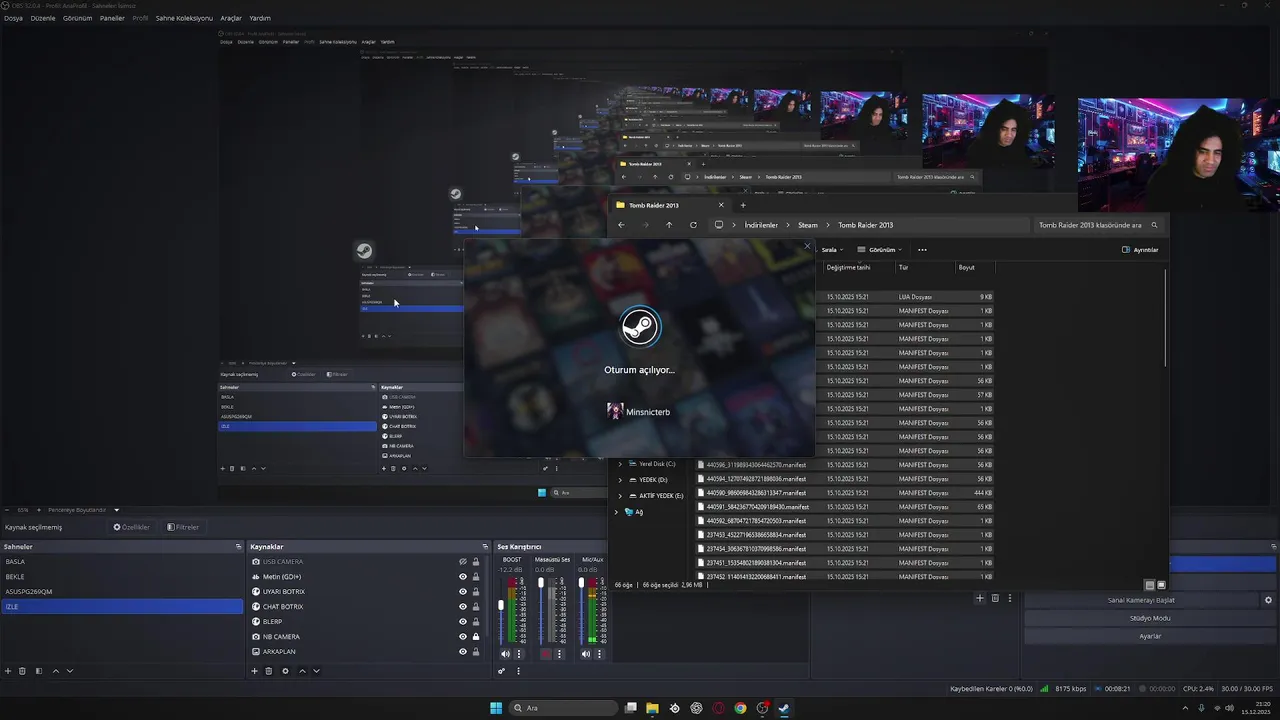Screen dimensions: 1280x720
Task: Unmute the Masaüstü Ses channel
Action: [546, 654]
